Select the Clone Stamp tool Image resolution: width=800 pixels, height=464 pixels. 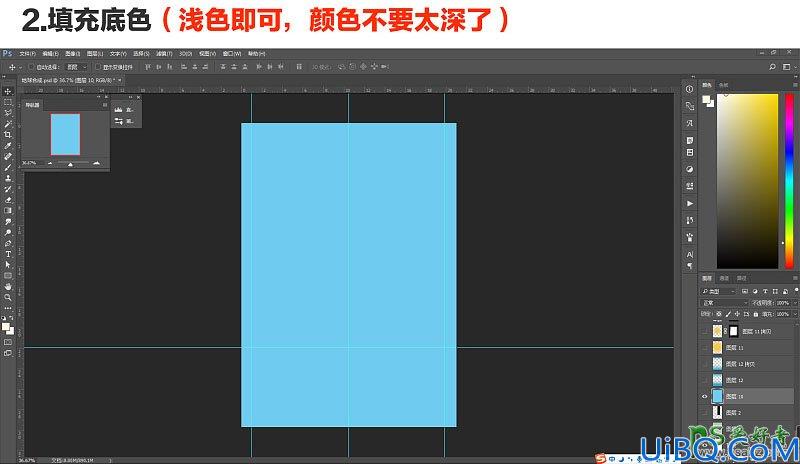click(x=8, y=178)
